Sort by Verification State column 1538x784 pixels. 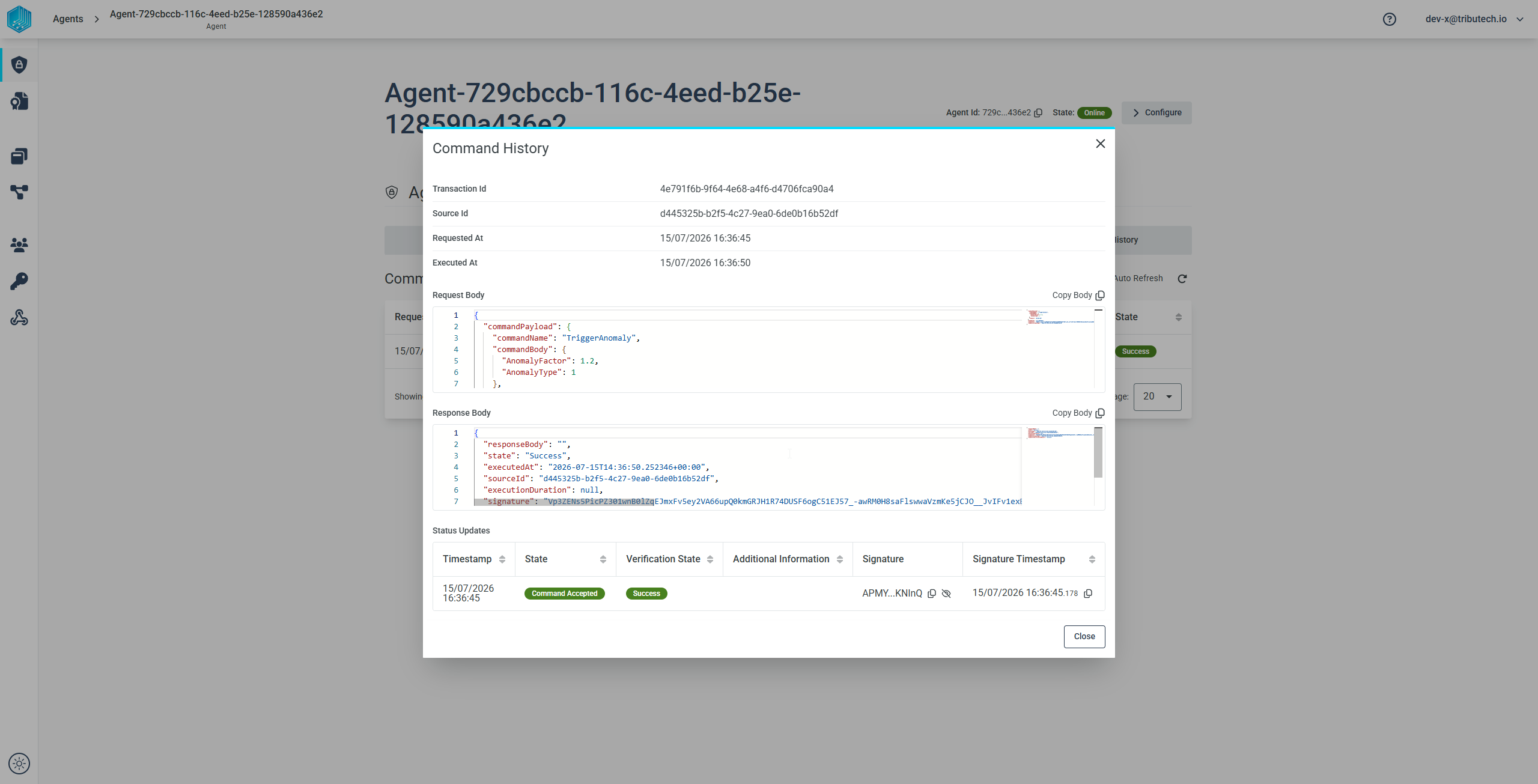710,559
